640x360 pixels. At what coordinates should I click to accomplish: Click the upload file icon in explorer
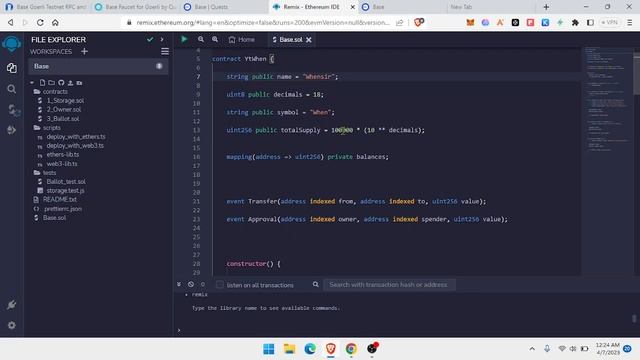point(70,83)
